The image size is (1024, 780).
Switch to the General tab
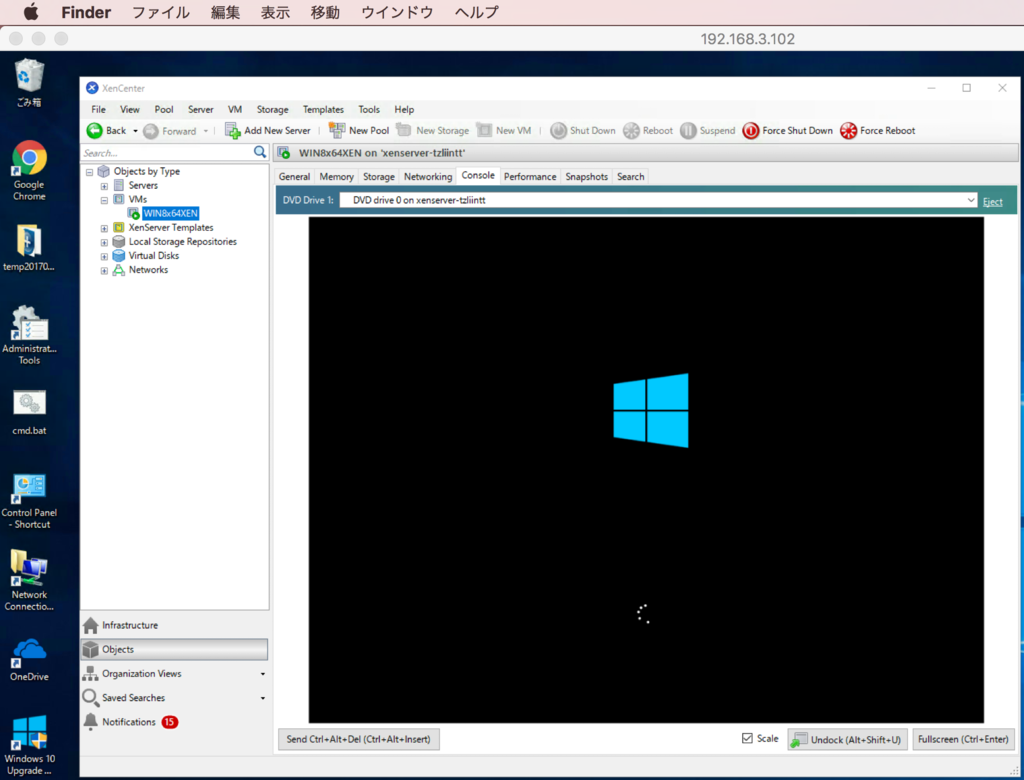point(295,176)
